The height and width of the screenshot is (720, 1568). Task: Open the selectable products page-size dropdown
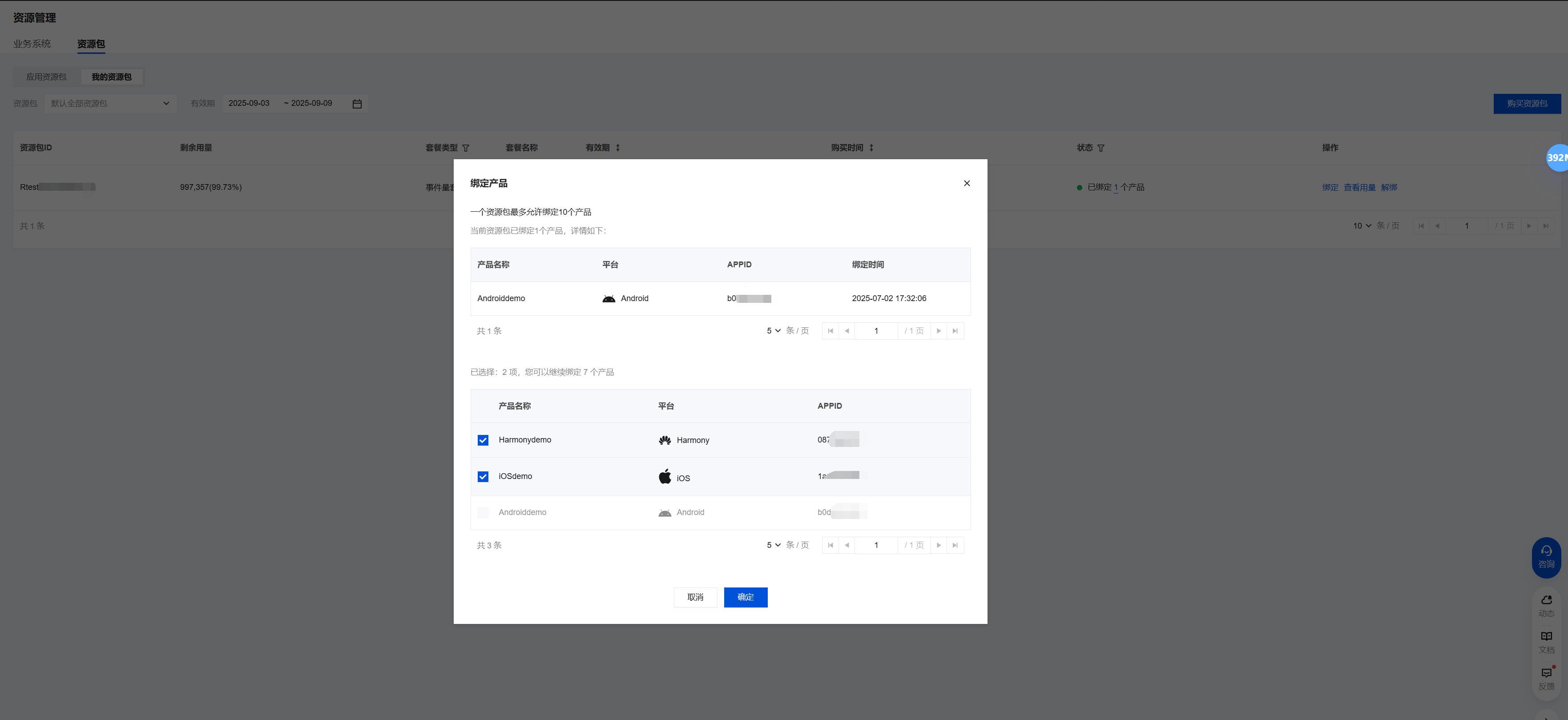773,545
